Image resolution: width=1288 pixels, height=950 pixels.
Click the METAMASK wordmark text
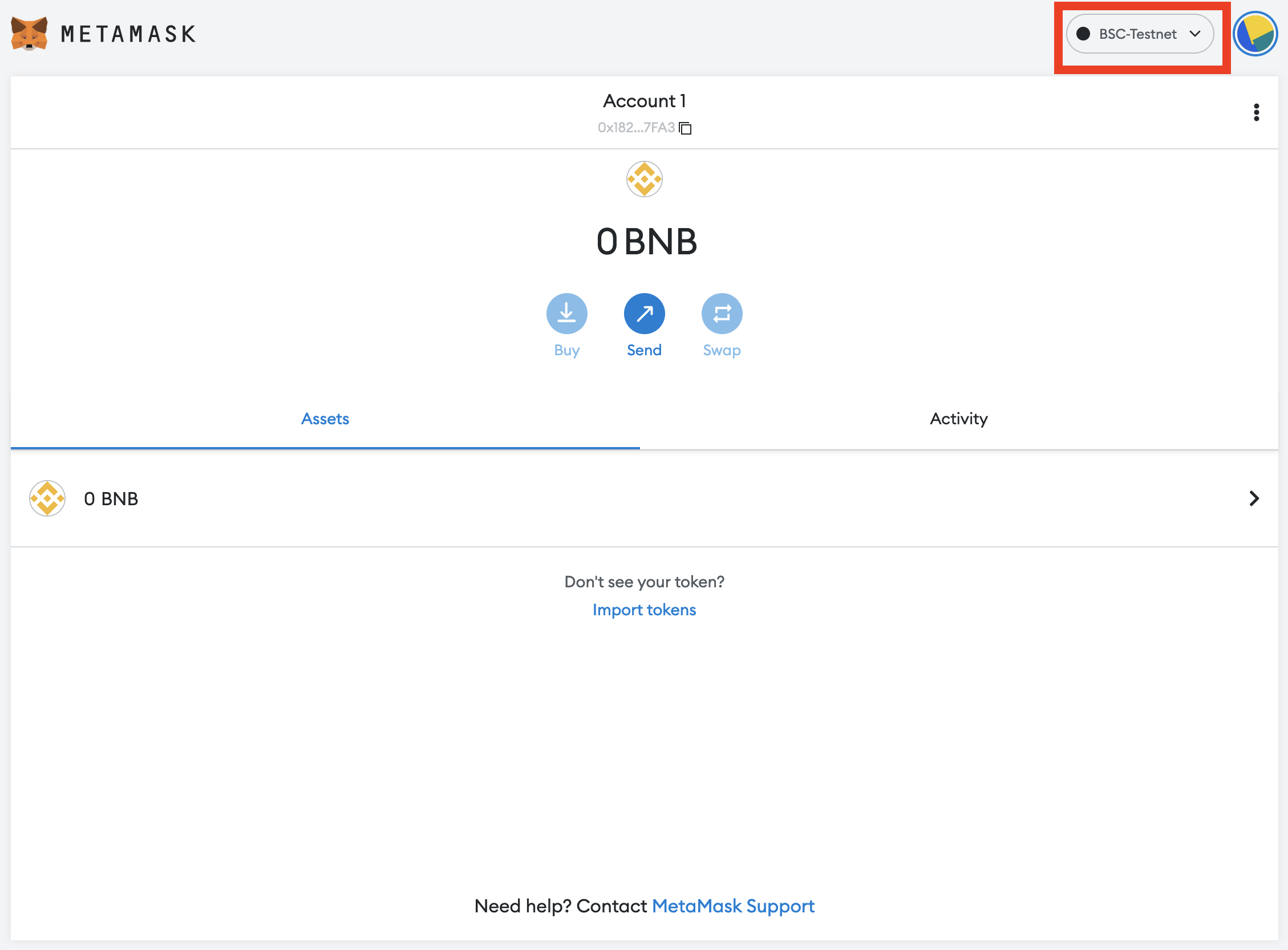tap(128, 34)
